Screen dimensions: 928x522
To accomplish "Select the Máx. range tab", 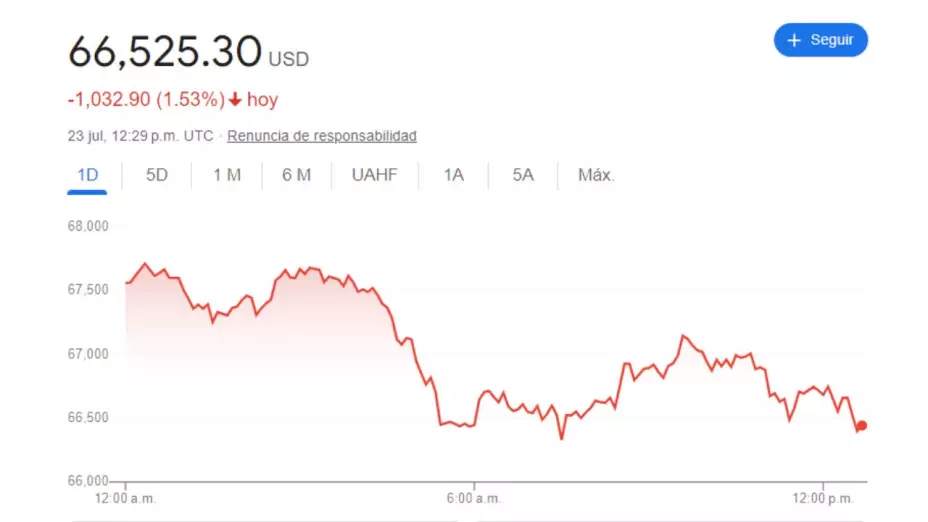I will tap(596, 175).
